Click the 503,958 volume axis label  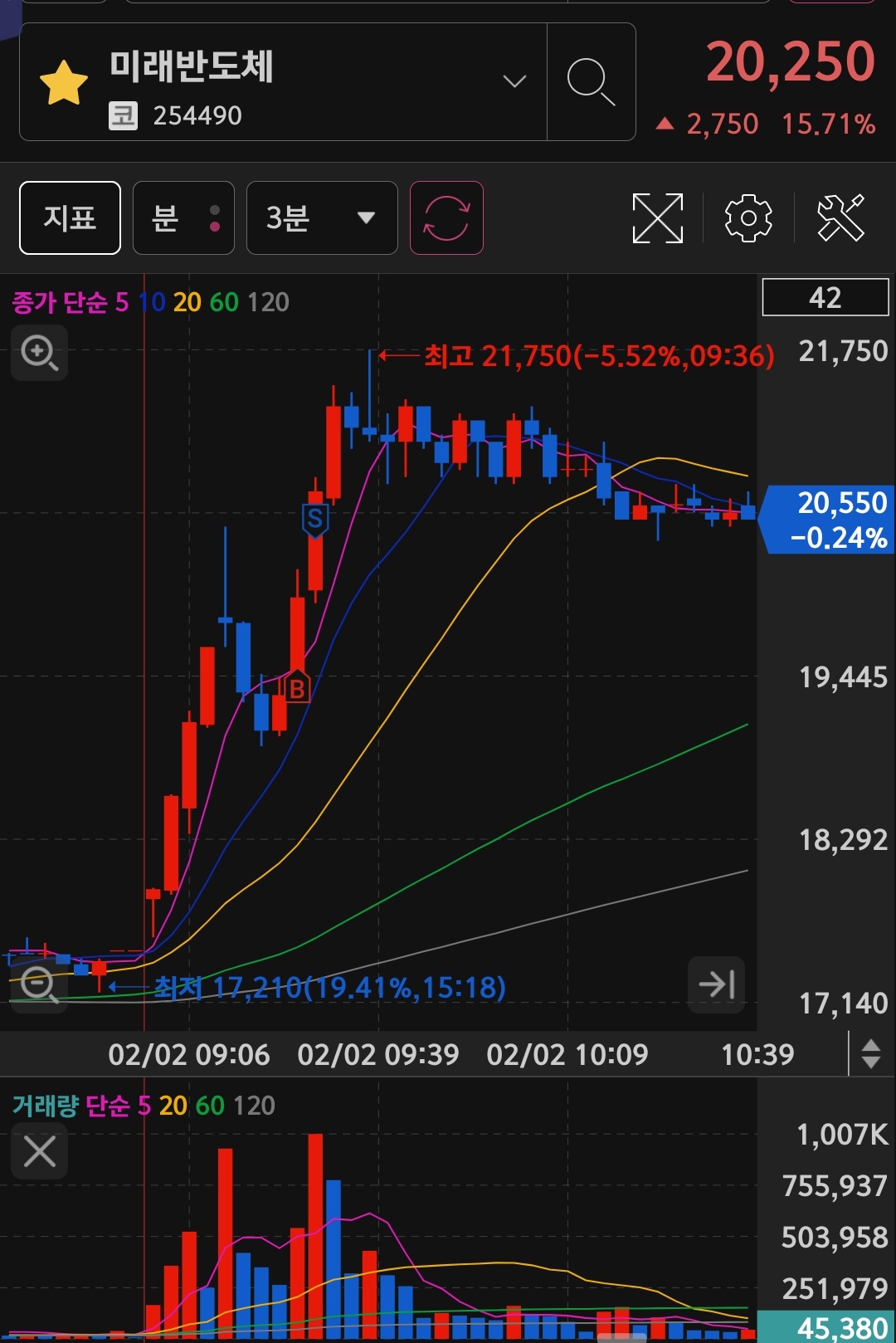(x=835, y=1238)
